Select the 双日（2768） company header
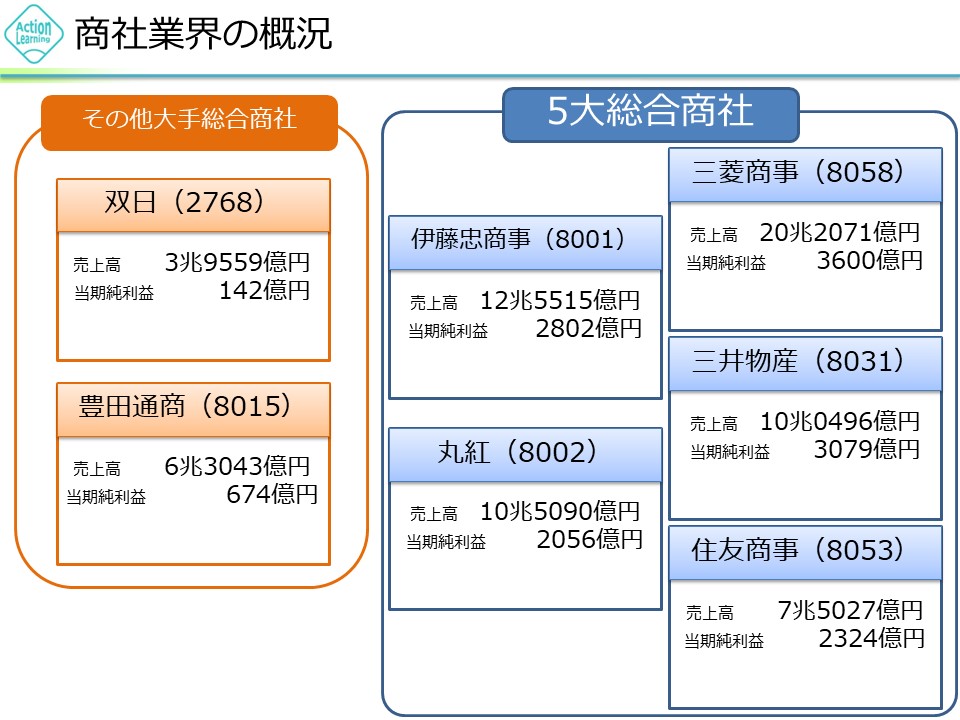Viewport: 960px width, 720px height. click(193, 204)
